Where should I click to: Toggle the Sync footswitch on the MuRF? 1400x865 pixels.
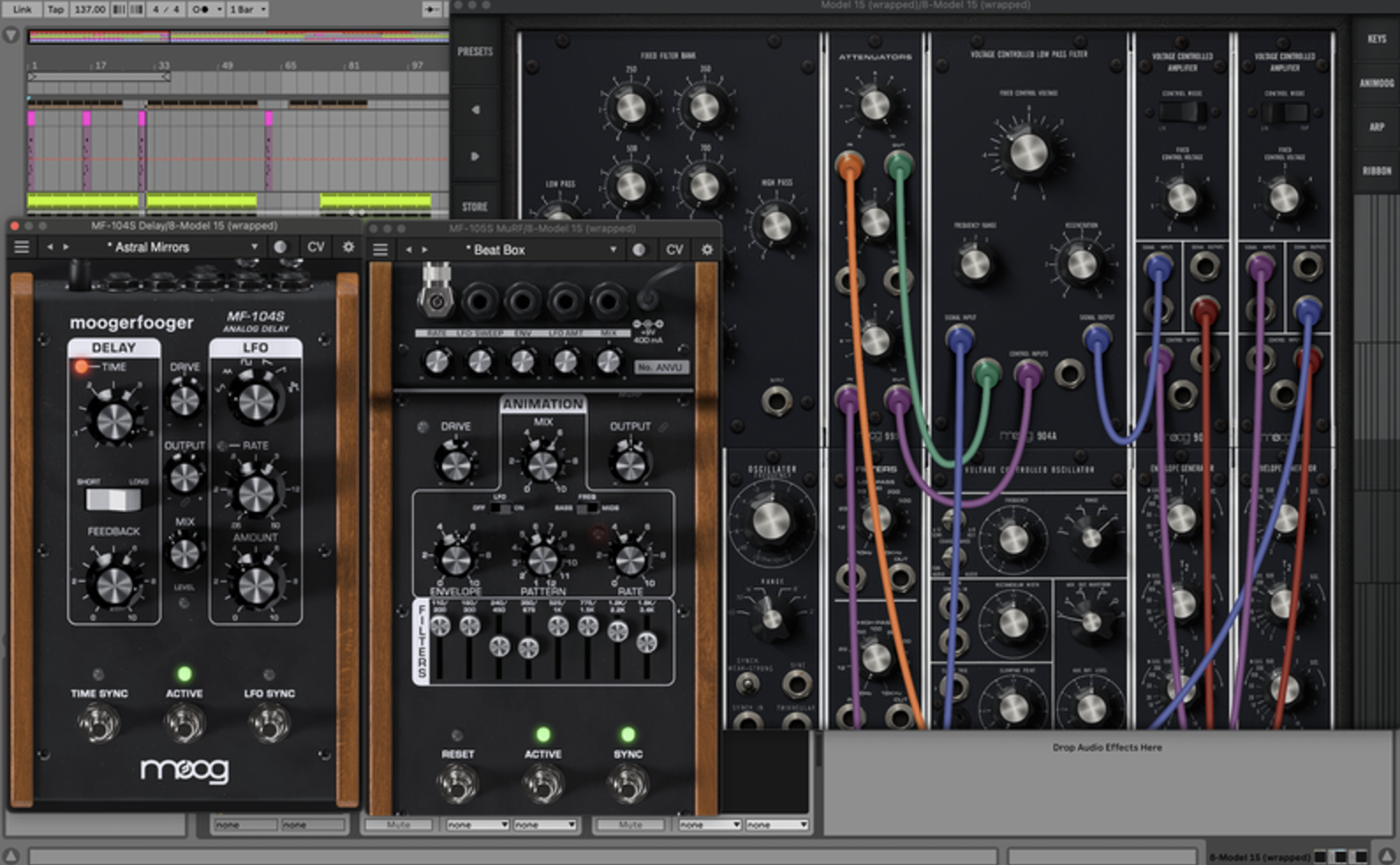click(x=628, y=783)
